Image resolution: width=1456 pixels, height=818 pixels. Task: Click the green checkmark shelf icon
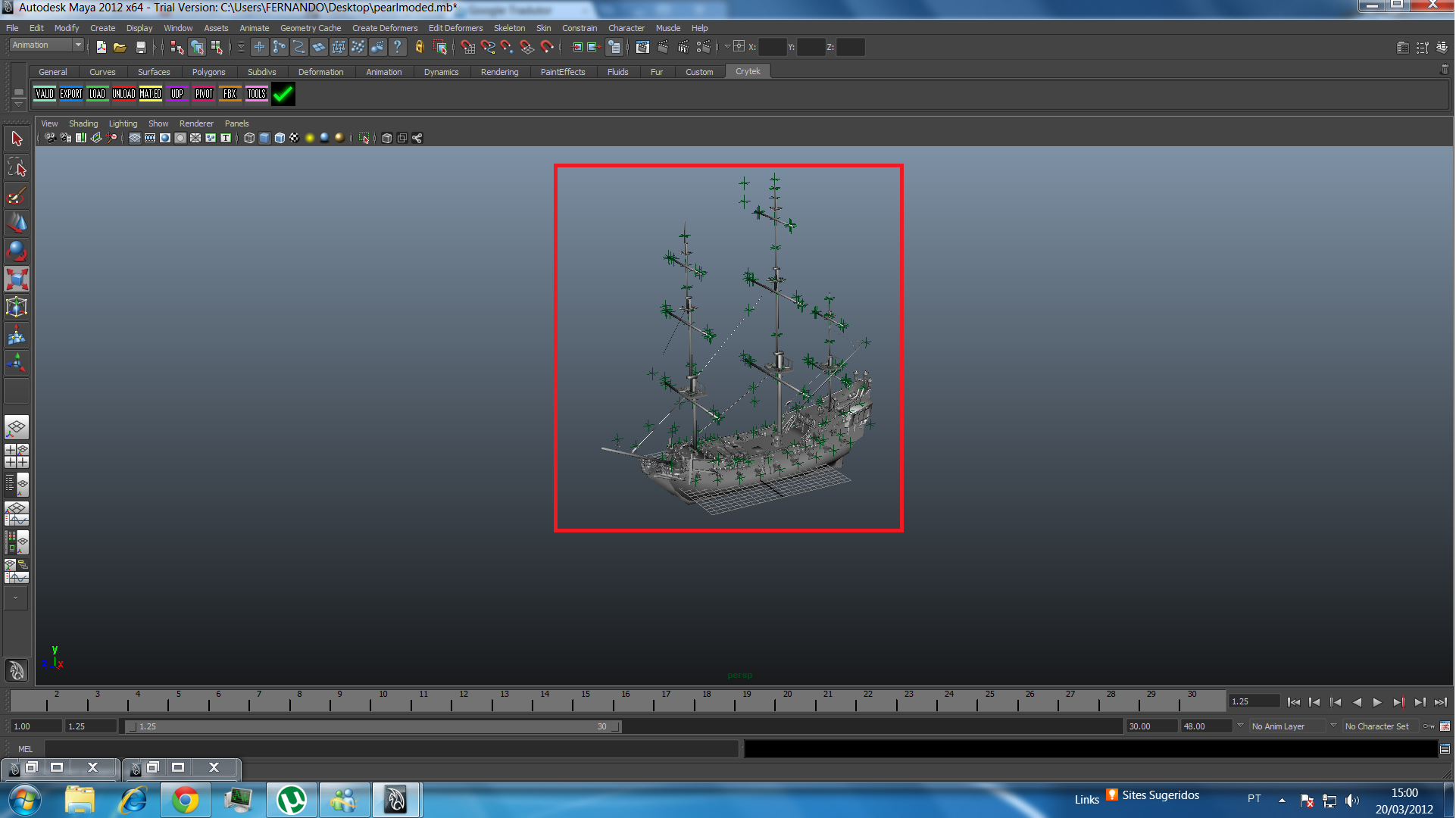point(283,94)
